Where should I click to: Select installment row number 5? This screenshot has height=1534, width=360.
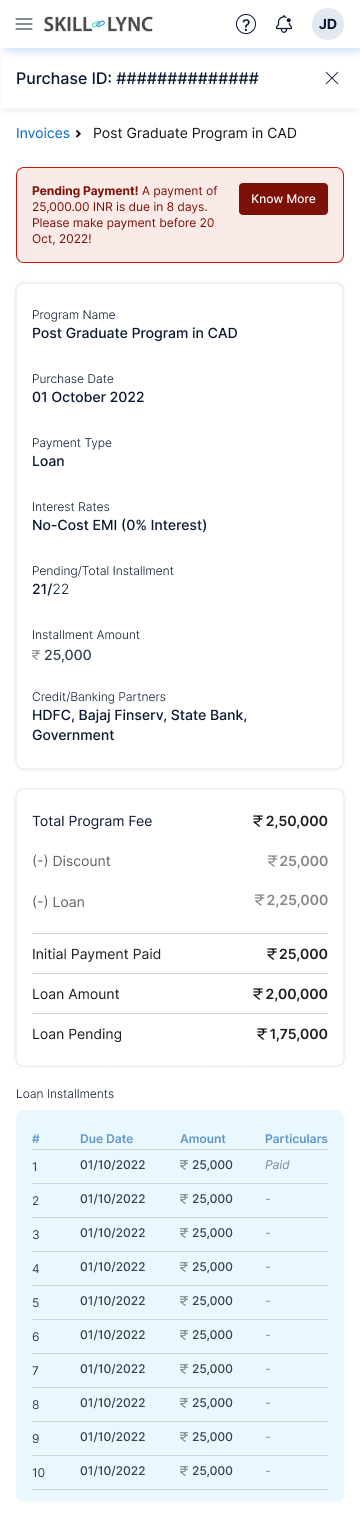(180, 1302)
